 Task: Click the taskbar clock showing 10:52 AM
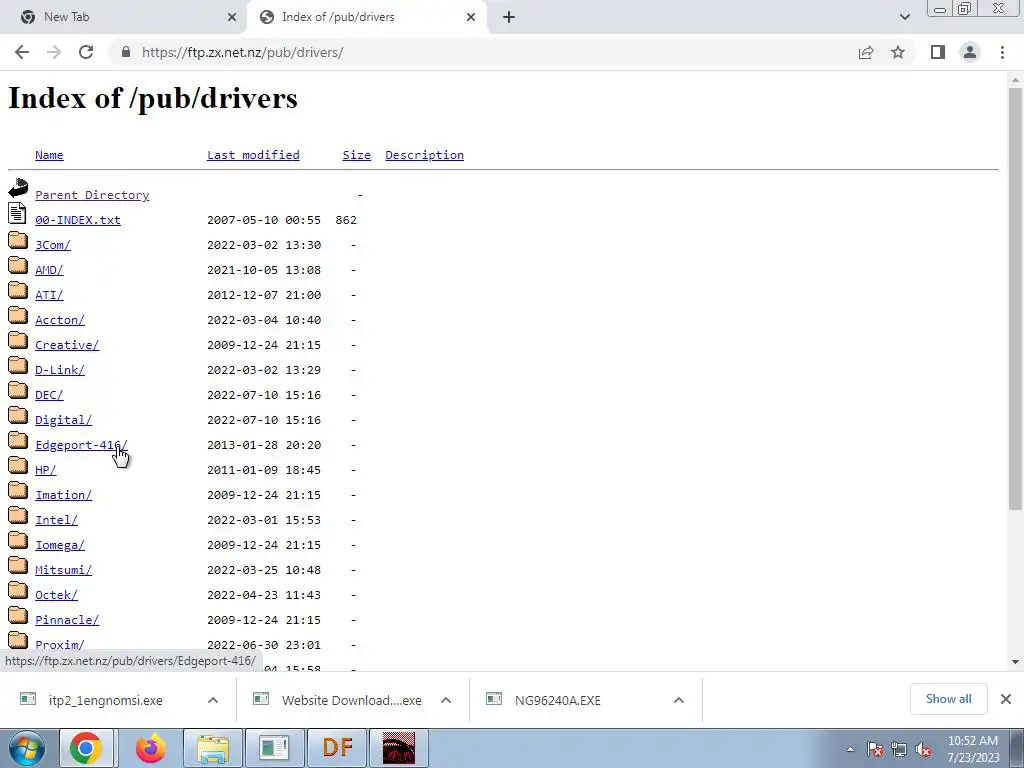pyautogui.click(x=973, y=749)
